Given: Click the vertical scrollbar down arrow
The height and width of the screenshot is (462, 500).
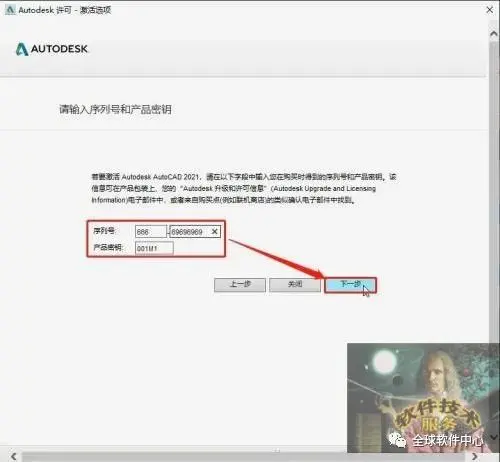Looking at the screenshot, I should click(x=494, y=437).
